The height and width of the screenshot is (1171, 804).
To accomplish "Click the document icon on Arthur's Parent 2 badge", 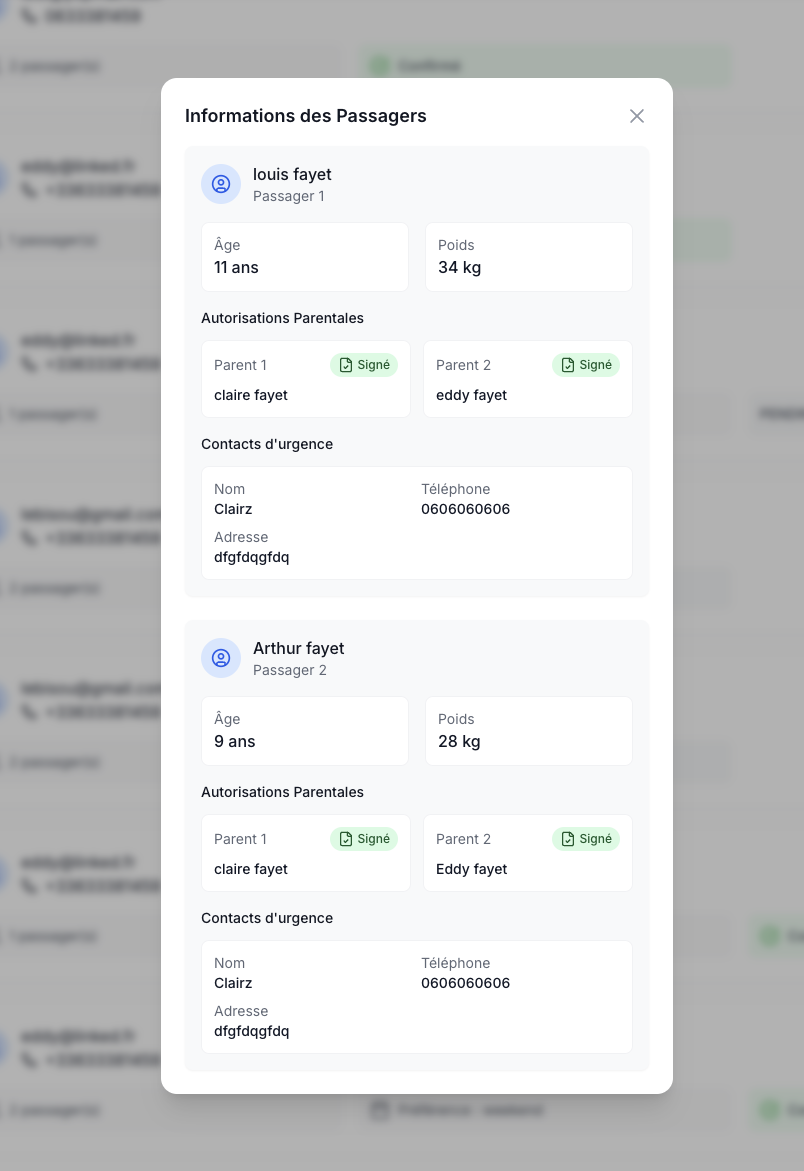I will click(568, 839).
